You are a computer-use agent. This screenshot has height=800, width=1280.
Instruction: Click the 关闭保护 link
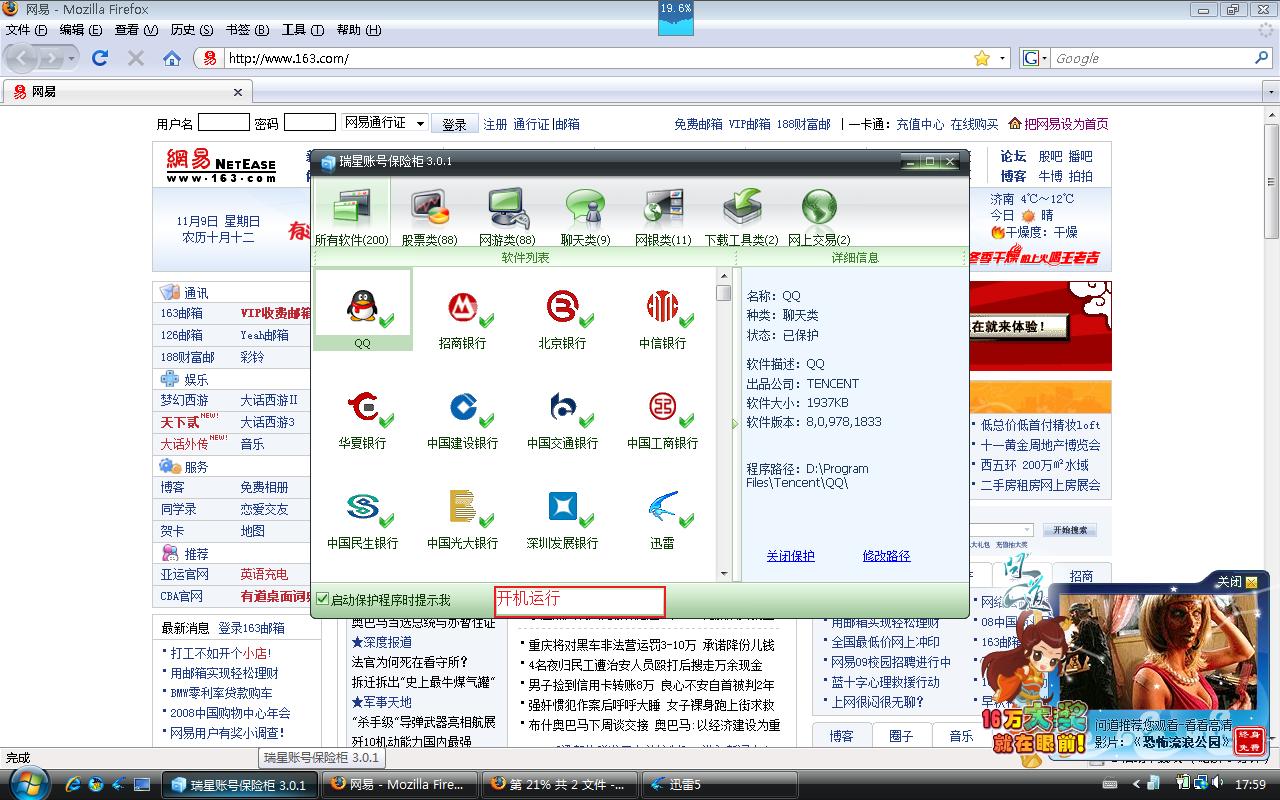(x=790, y=556)
